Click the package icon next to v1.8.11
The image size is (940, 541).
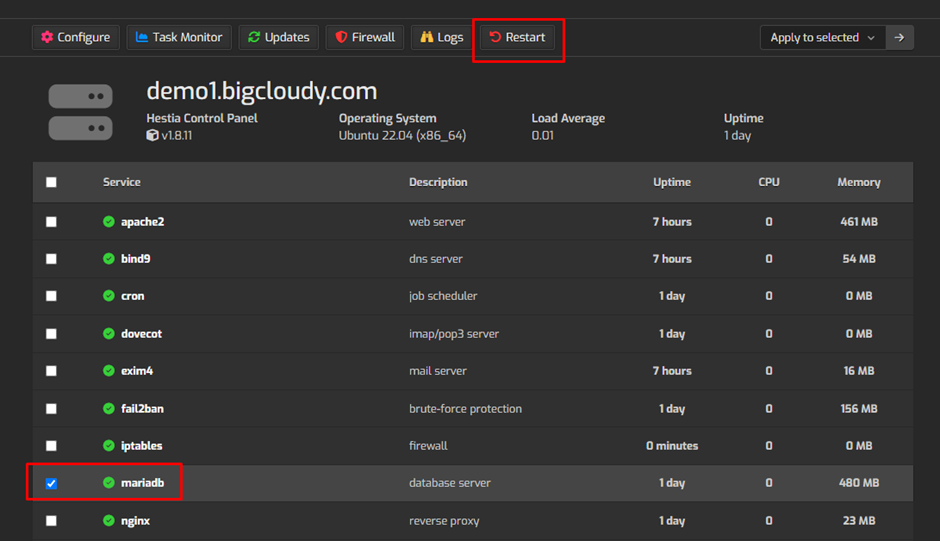click(152, 136)
